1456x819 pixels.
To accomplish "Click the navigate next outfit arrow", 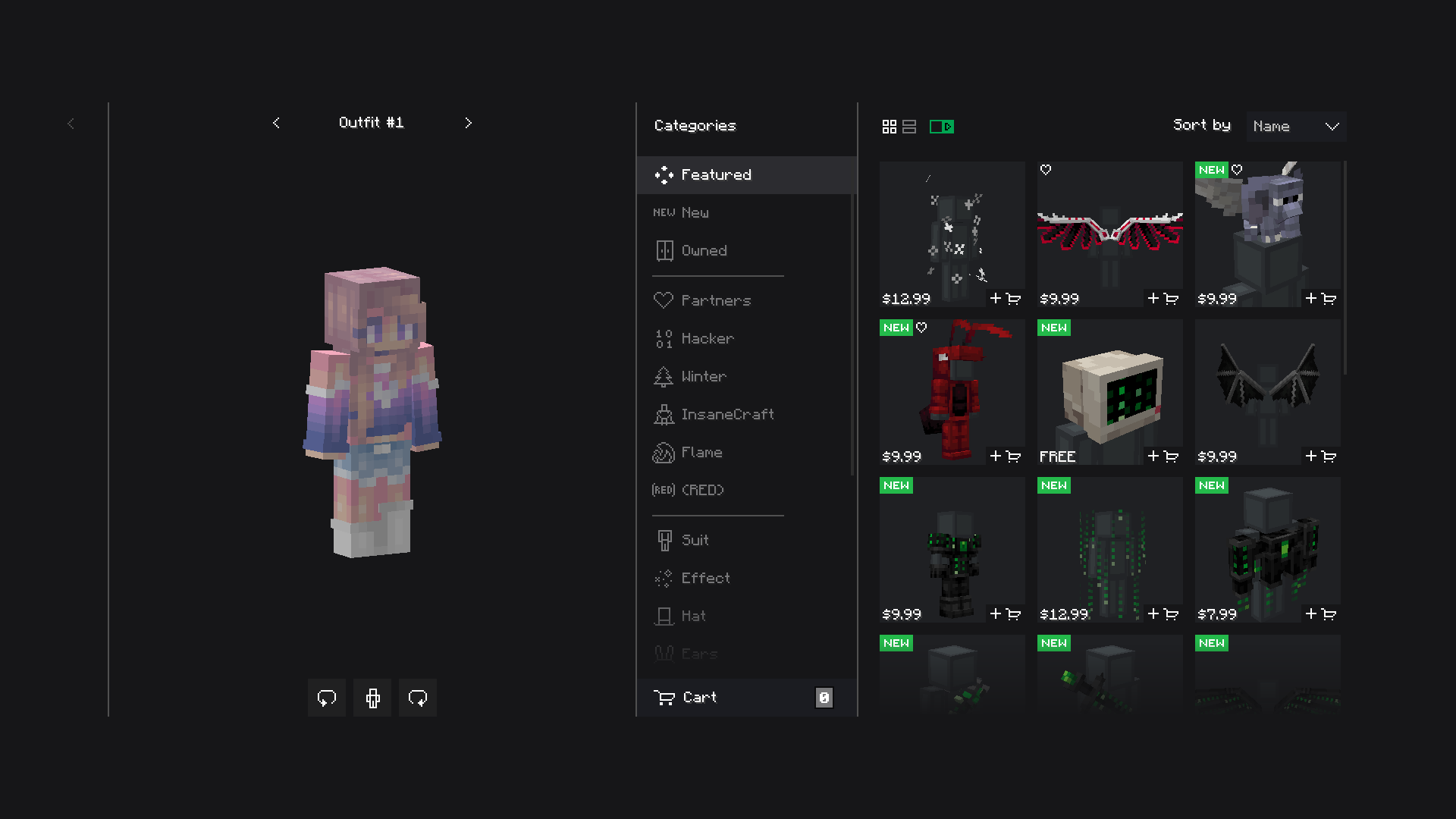I will (x=467, y=122).
